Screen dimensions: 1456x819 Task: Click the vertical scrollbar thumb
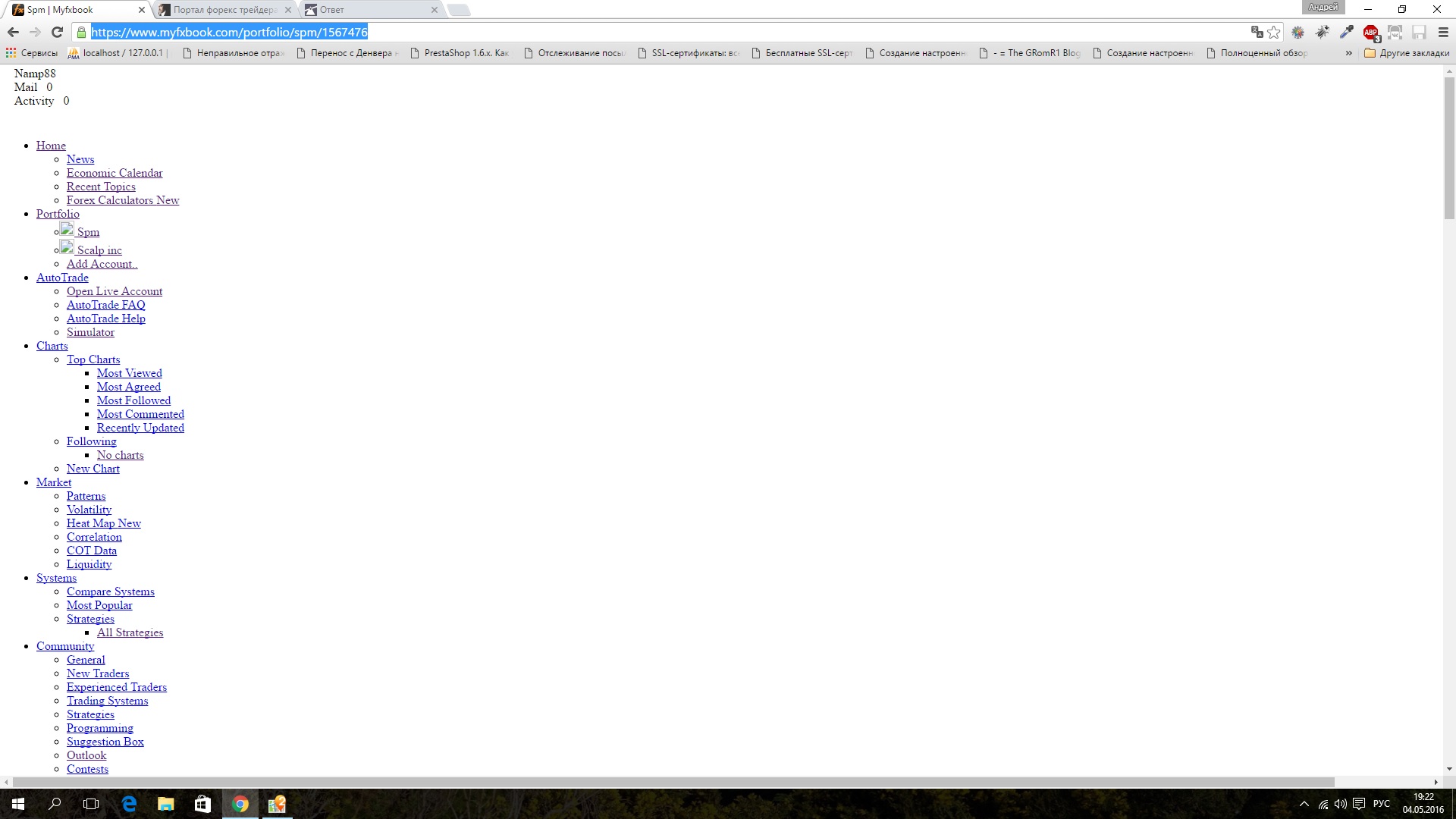[x=1449, y=148]
